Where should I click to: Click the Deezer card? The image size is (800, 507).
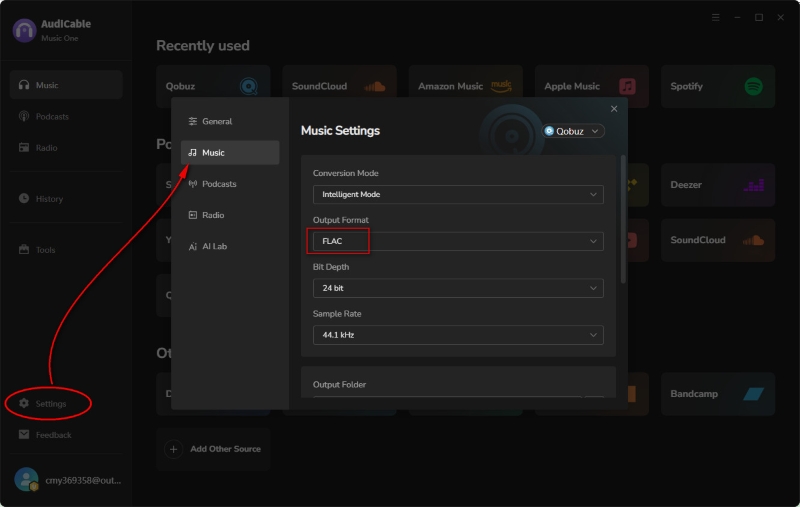pos(718,185)
